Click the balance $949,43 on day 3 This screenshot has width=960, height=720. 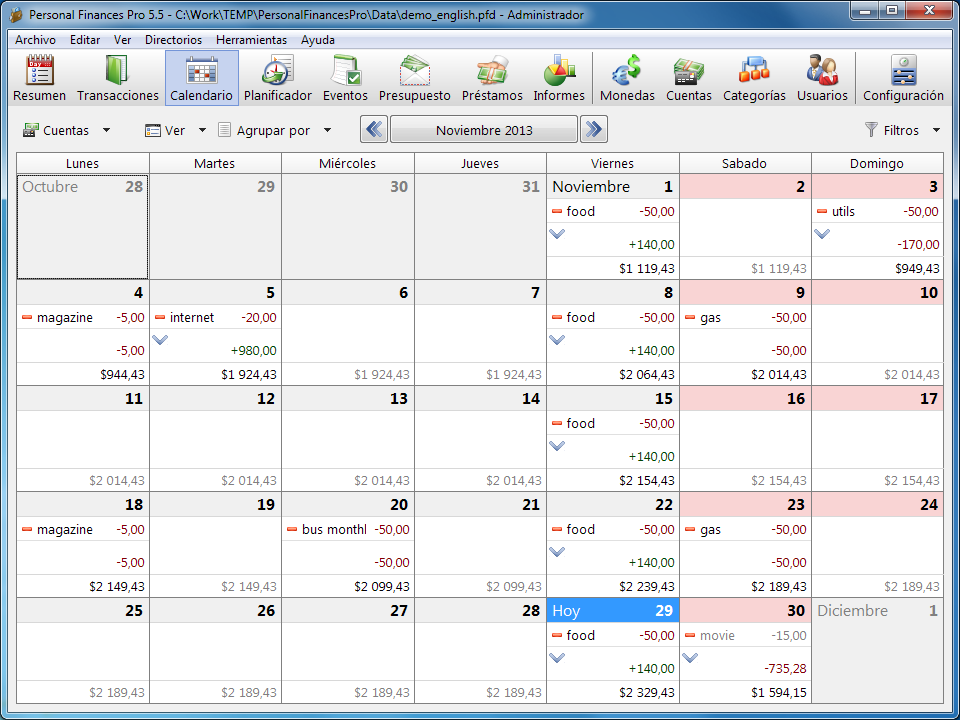click(x=917, y=268)
